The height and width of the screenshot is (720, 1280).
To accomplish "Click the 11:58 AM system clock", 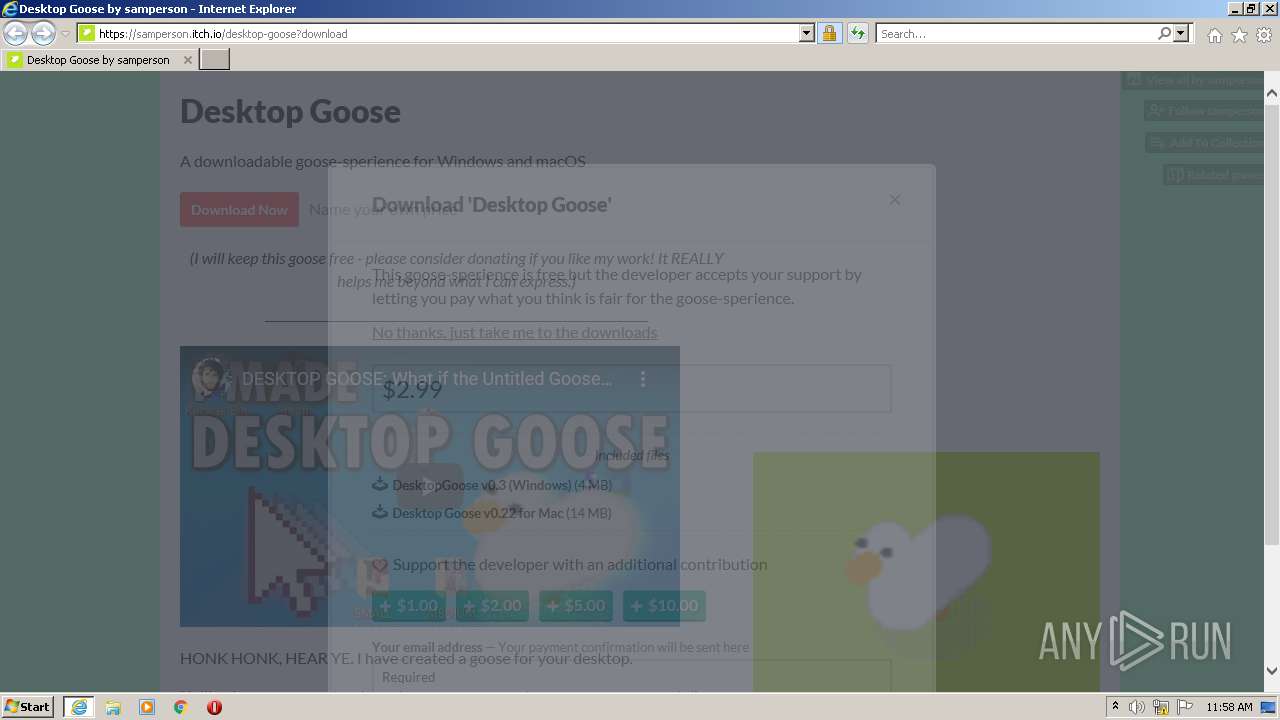I will click(1229, 707).
